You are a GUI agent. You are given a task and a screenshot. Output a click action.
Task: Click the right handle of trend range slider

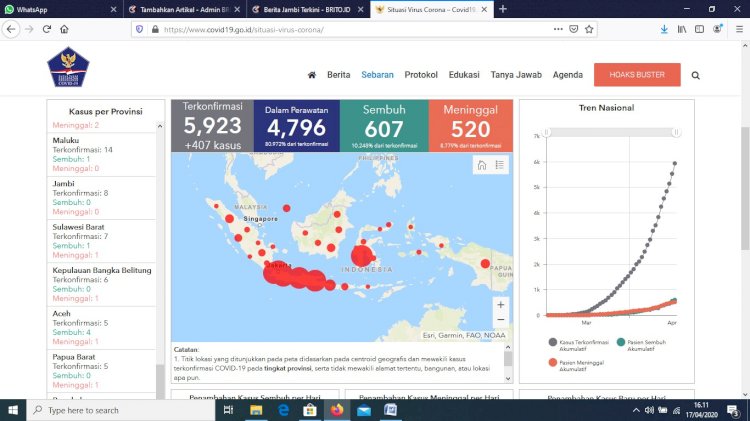point(676,132)
